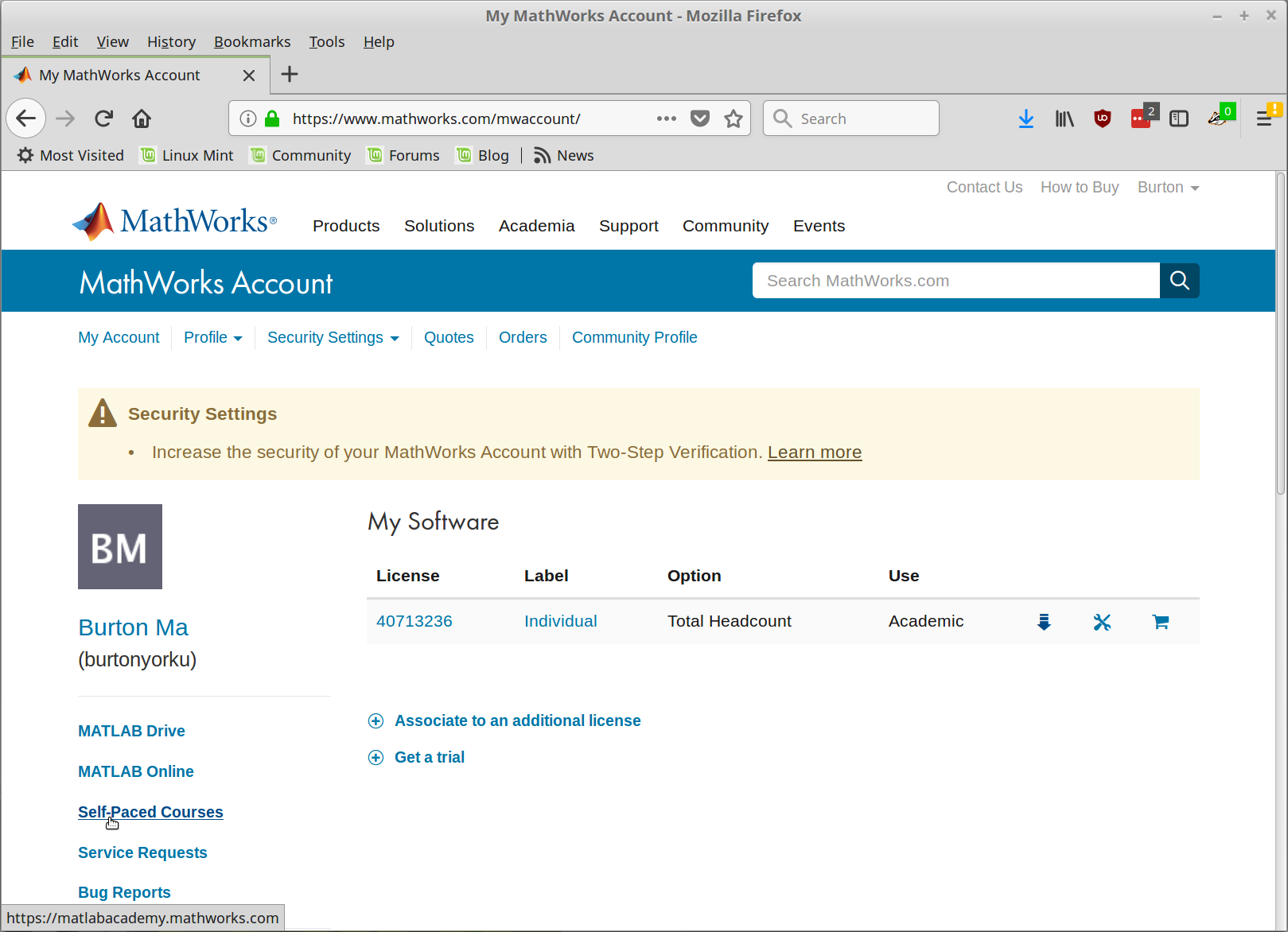
Task: Show site information via the info icon
Action: pyautogui.click(x=248, y=118)
